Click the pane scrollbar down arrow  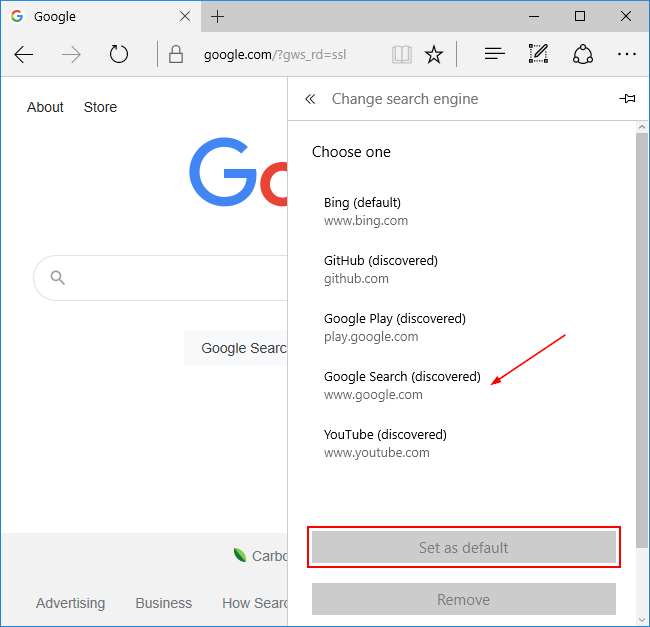point(642,620)
